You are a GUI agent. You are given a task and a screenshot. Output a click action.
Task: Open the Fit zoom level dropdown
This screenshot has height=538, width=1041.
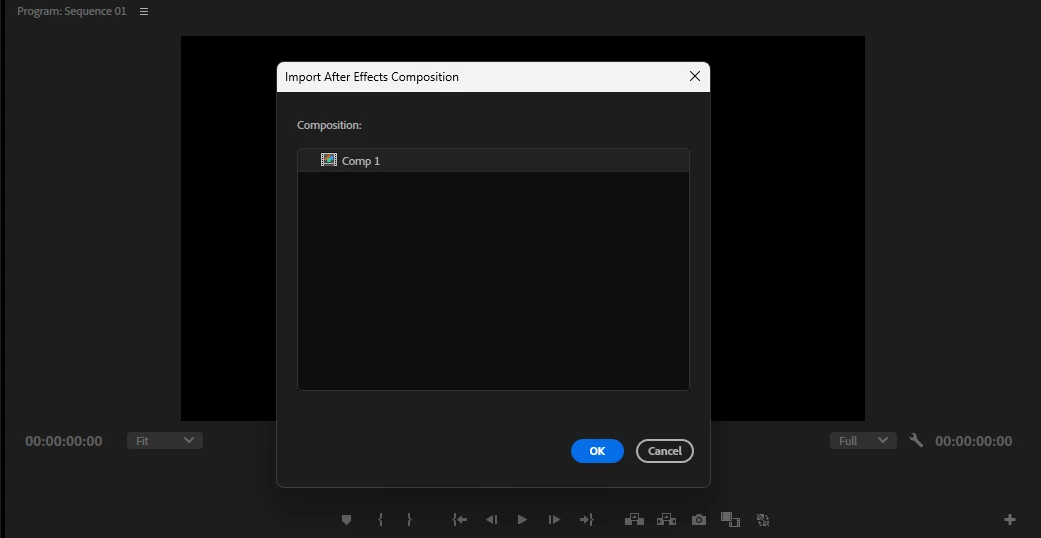165,440
